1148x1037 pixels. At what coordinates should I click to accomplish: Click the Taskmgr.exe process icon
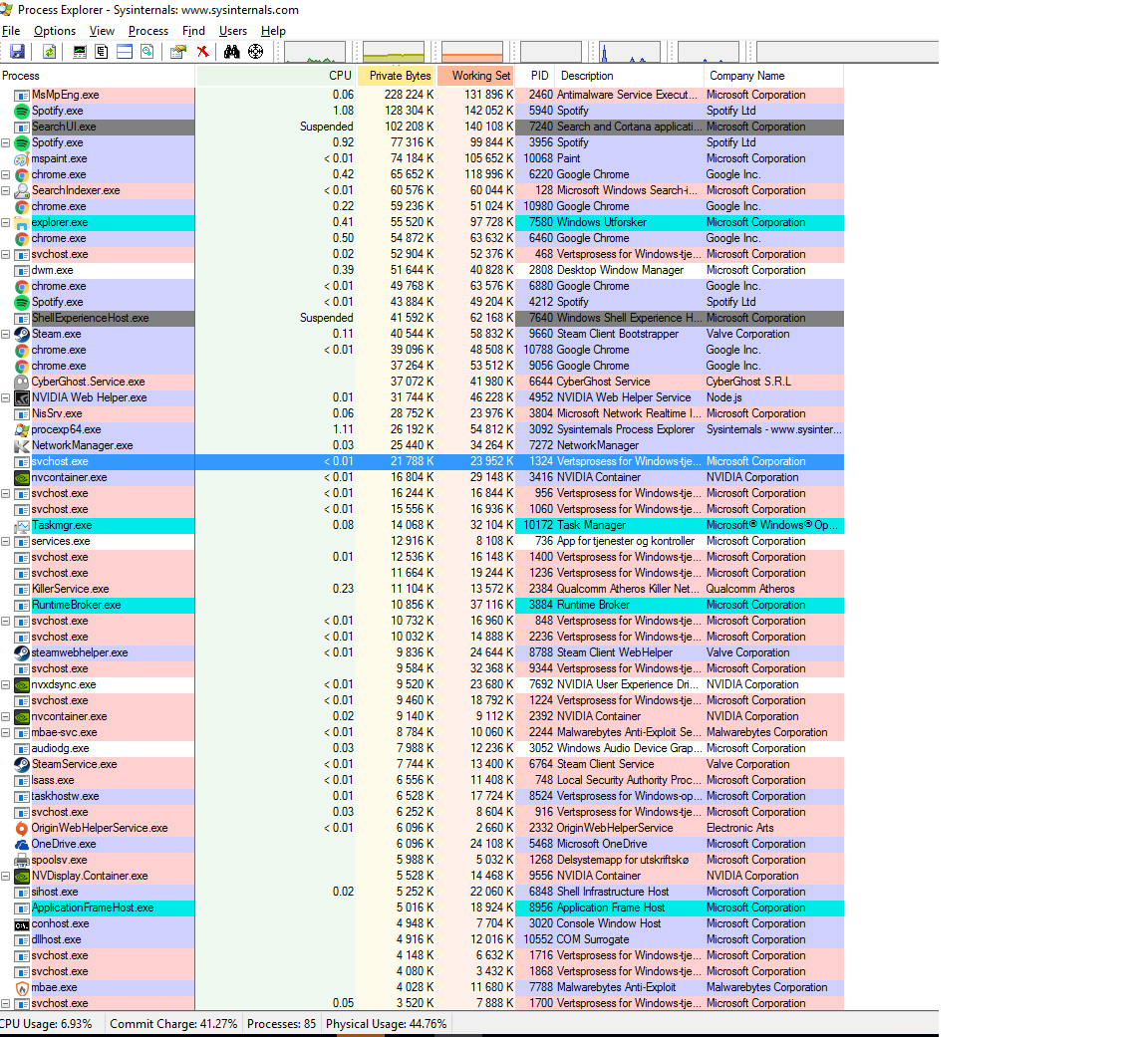click(22, 525)
